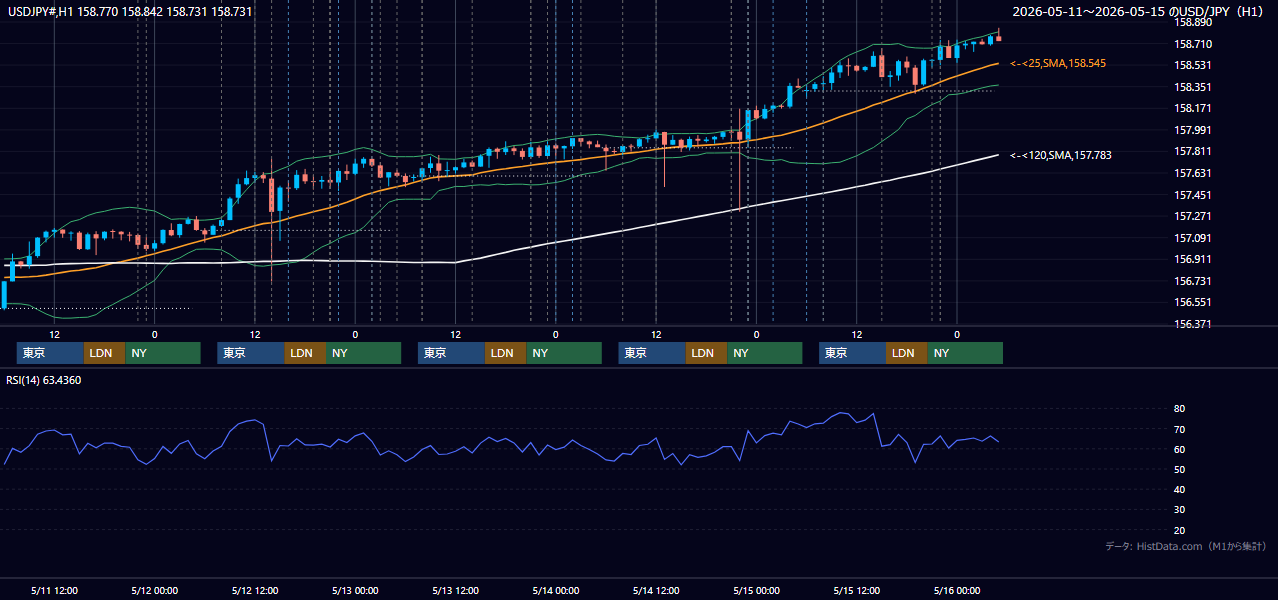Click price axis label 157.991
The image size is (1278, 600).
(x=1193, y=130)
